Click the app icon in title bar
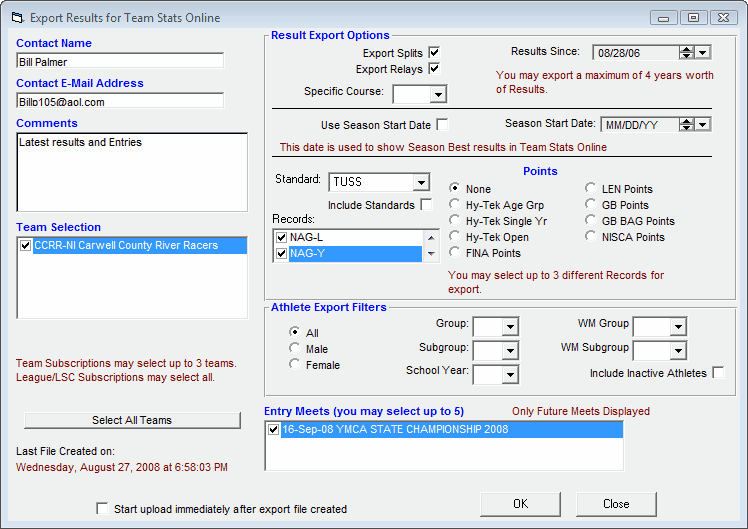The height and width of the screenshot is (529, 748). (x=15, y=18)
